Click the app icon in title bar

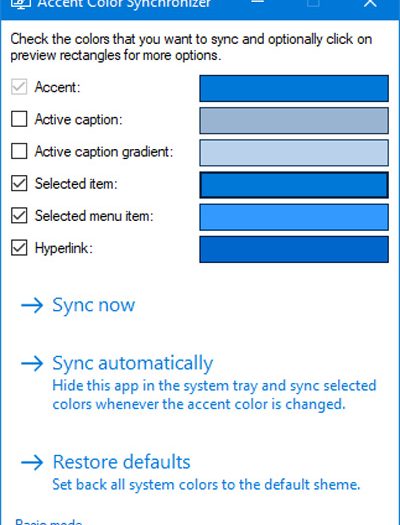pyautogui.click(x=21, y=3)
